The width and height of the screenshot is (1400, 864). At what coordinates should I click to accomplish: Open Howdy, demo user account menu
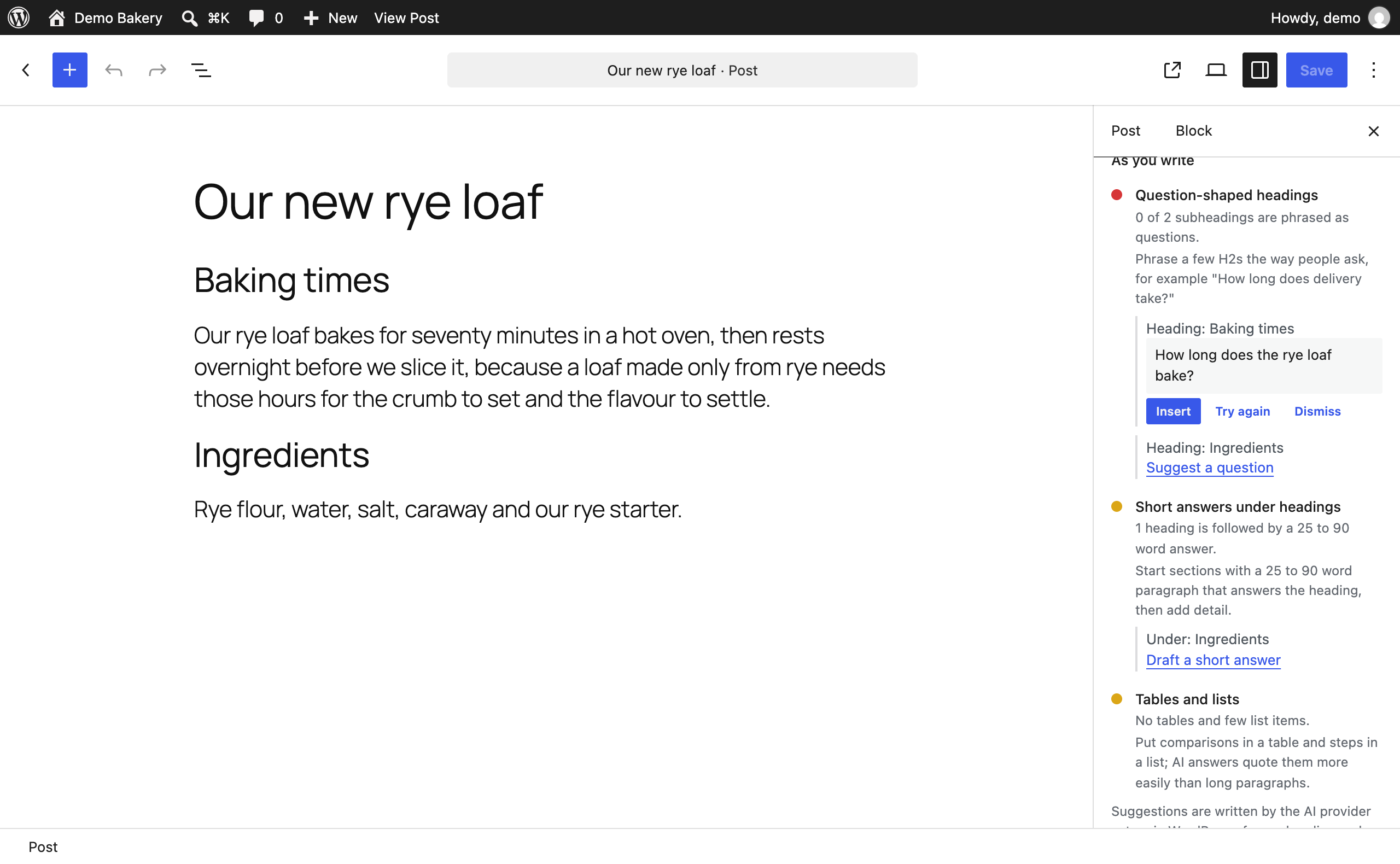(x=1329, y=17)
